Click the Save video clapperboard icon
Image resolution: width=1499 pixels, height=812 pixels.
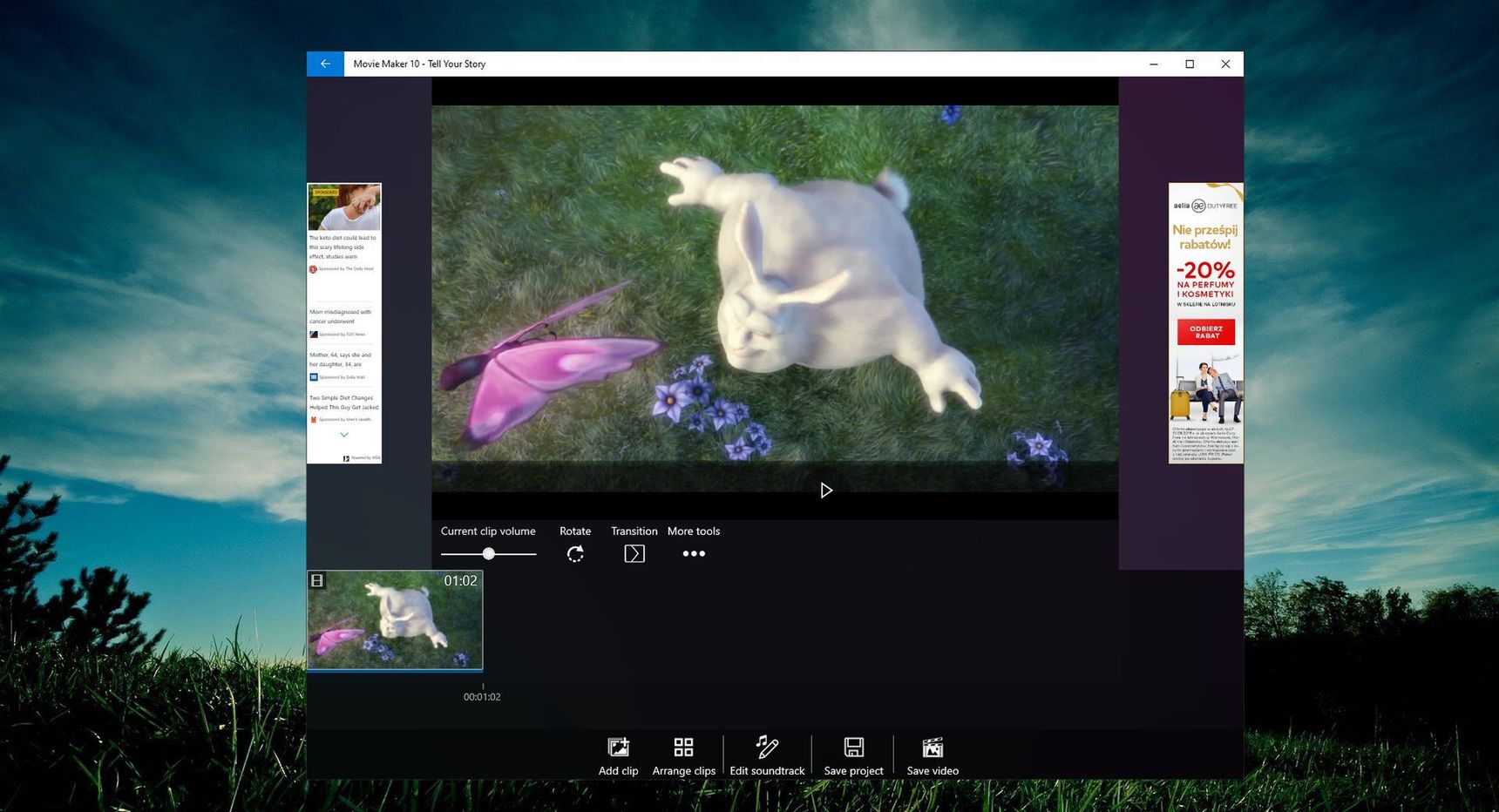pos(933,748)
